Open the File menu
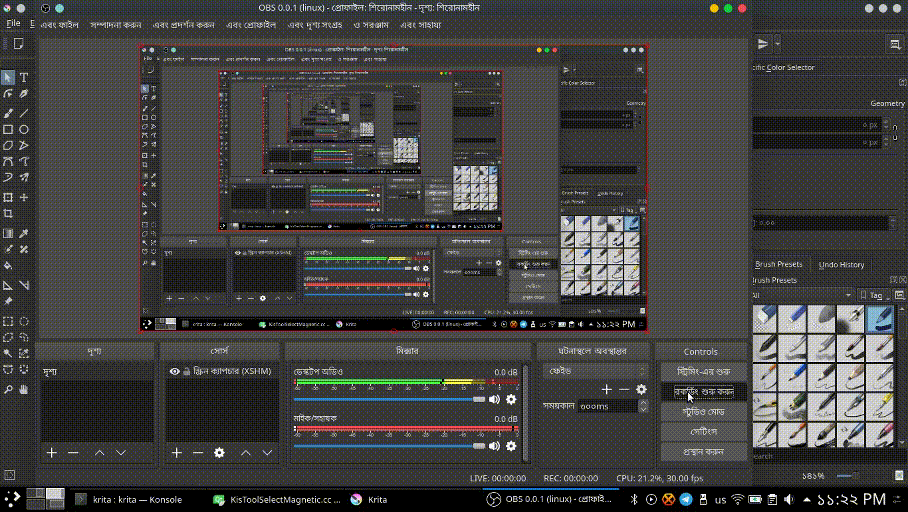The width and height of the screenshot is (908, 512). (13, 24)
